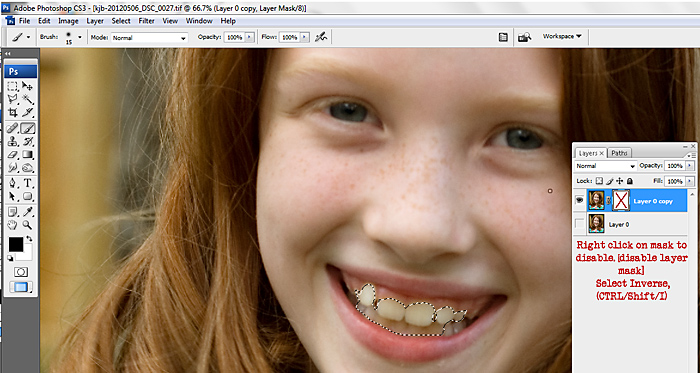Open the layer blend mode dropdown
The width and height of the screenshot is (700, 373).
[x=605, y=166]
